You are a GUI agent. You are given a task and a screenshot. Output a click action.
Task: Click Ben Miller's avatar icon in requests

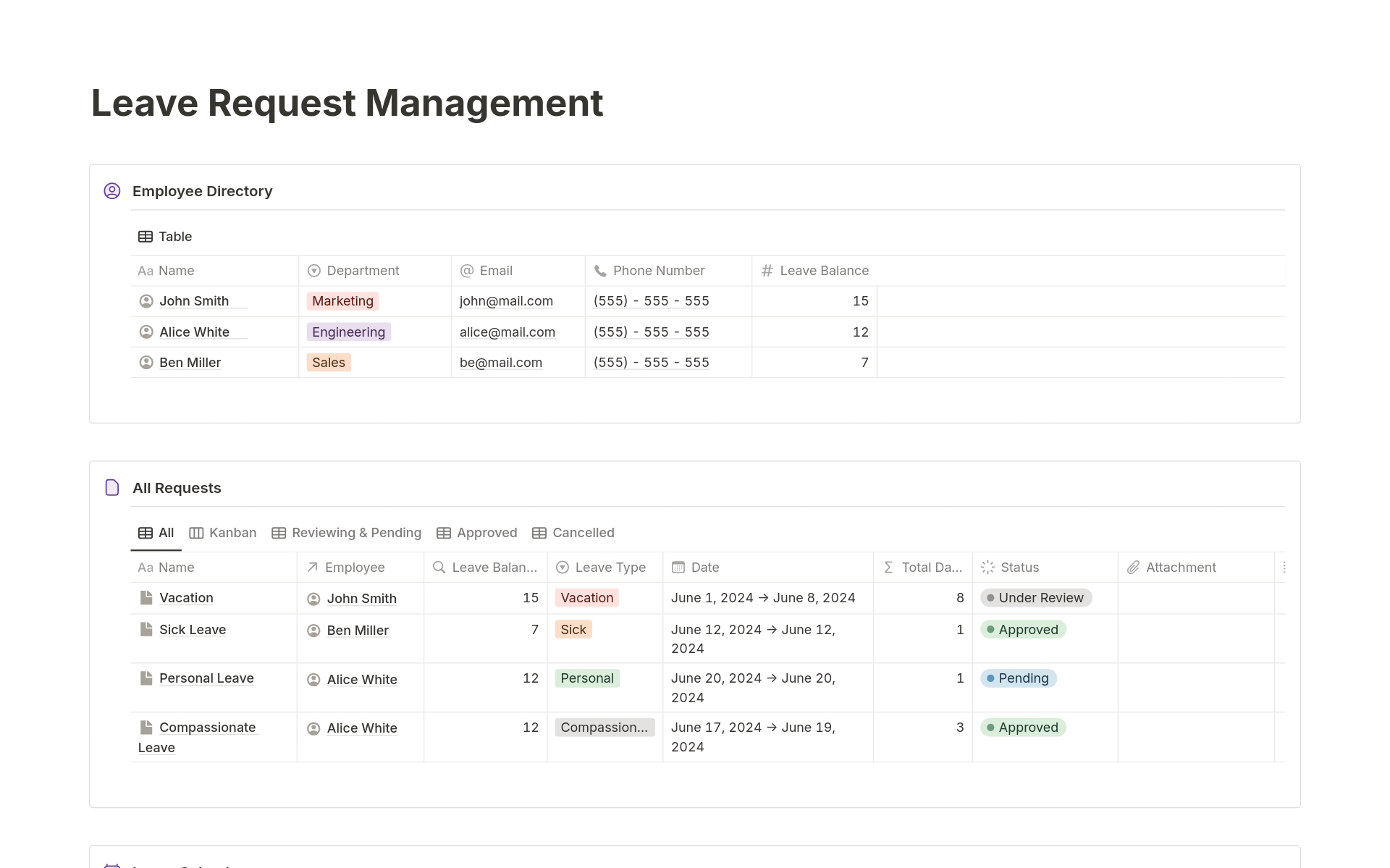tap(313, 631)
